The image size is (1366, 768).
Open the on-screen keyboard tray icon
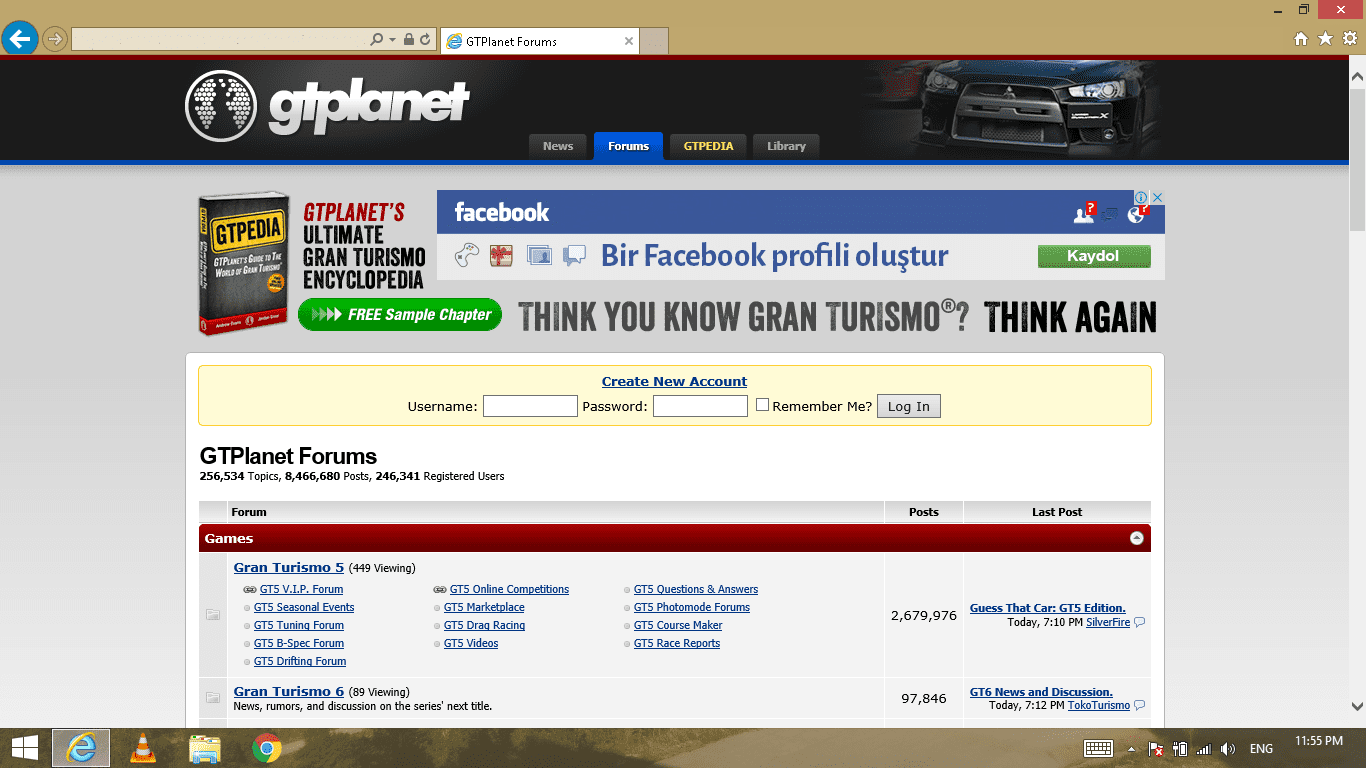click(1099, 748)
